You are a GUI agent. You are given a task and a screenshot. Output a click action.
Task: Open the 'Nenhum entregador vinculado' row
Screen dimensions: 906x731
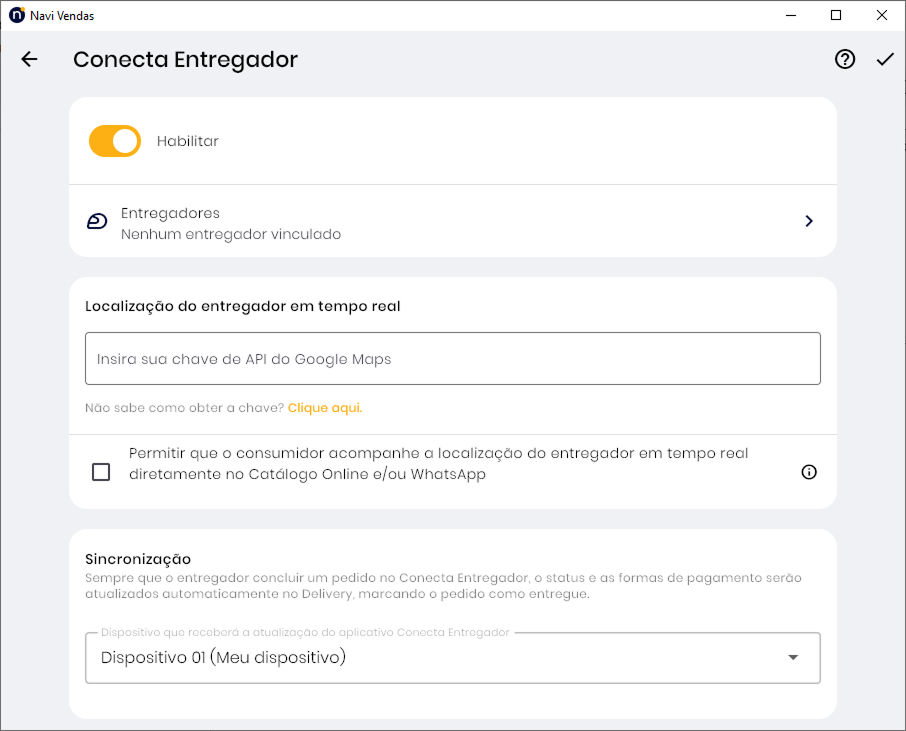[231, 234]
